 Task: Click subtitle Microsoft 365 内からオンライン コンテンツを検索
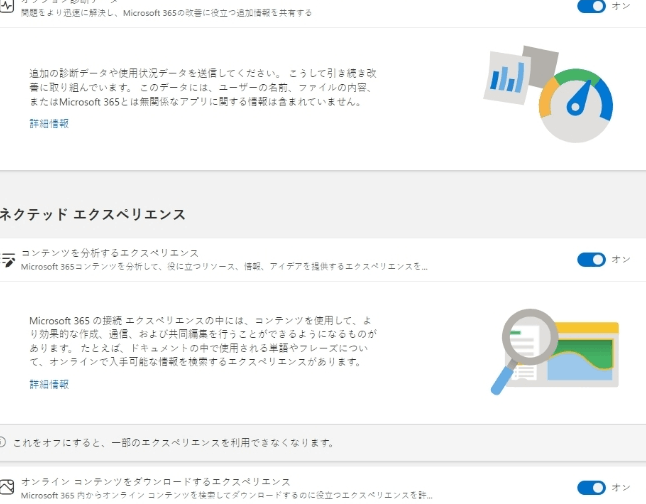coord(227,495)
